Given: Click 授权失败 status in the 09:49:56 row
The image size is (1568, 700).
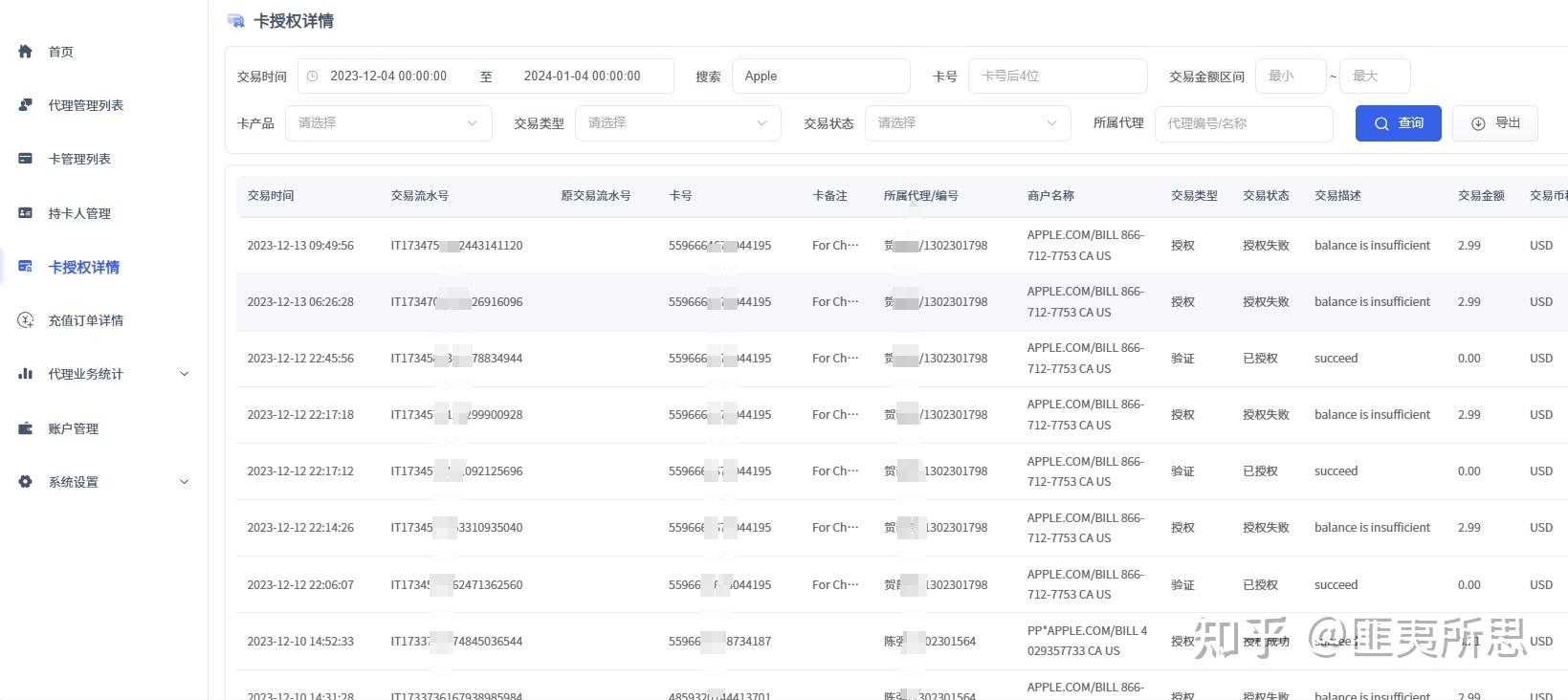Looking at the screenshot, I should 1267,246.
